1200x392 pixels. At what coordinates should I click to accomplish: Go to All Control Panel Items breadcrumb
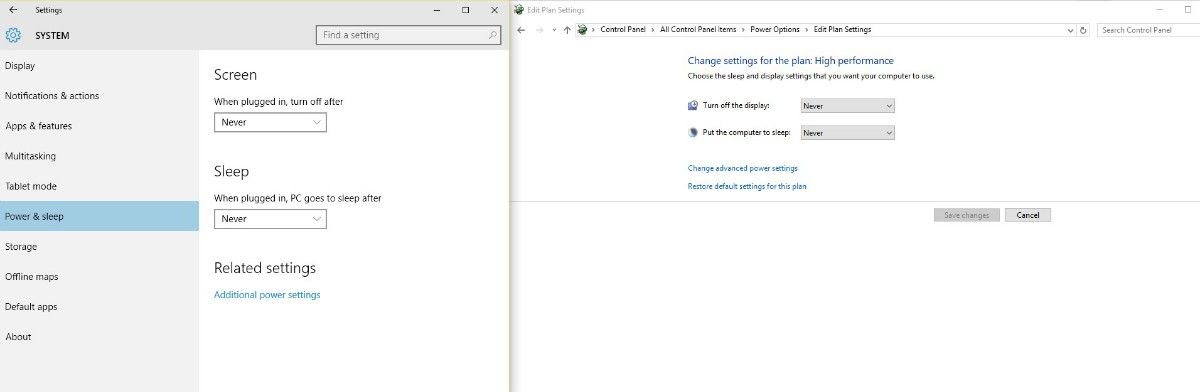click(x=698, y=30)
